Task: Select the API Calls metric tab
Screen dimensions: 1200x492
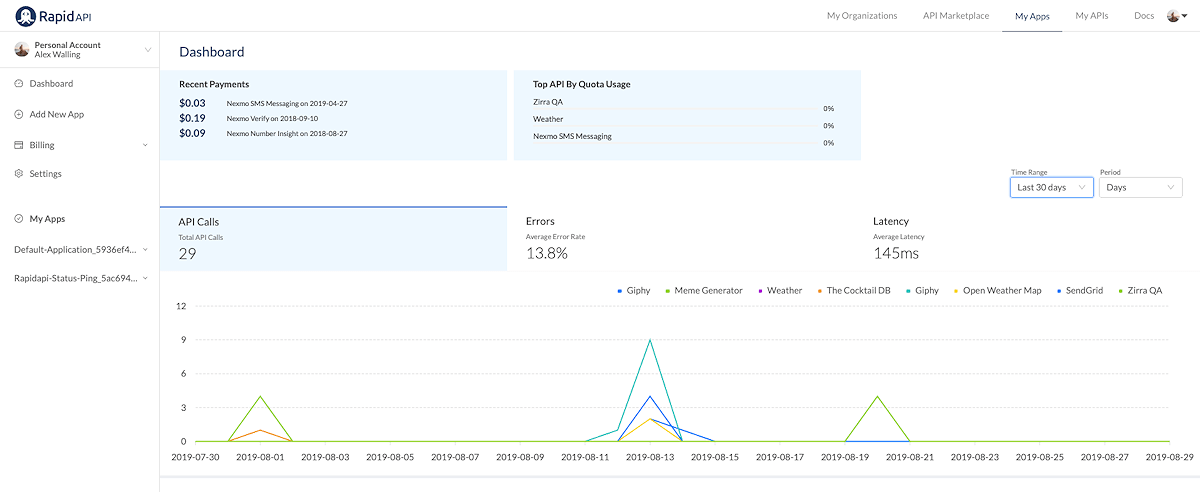Action: (333, 239)
